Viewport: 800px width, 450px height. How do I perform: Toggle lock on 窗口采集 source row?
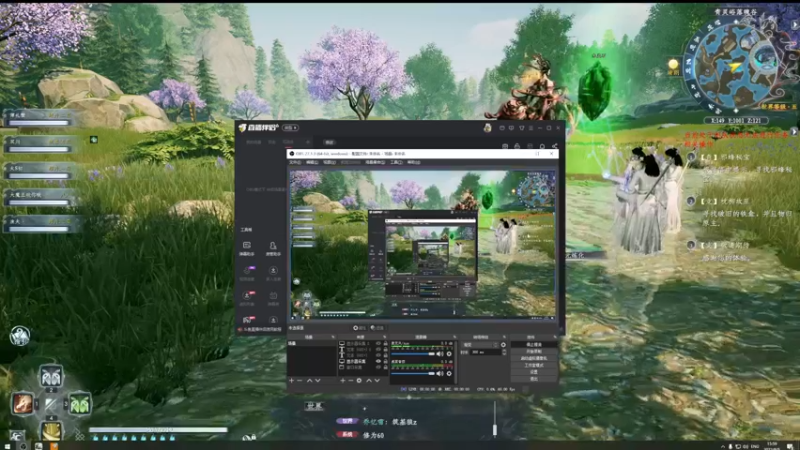click(x=386, y=367)
